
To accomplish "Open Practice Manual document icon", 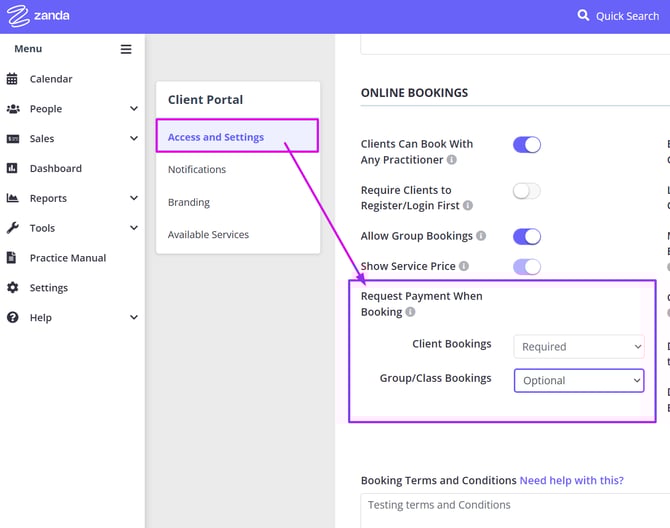I will (x=13, y=258).
